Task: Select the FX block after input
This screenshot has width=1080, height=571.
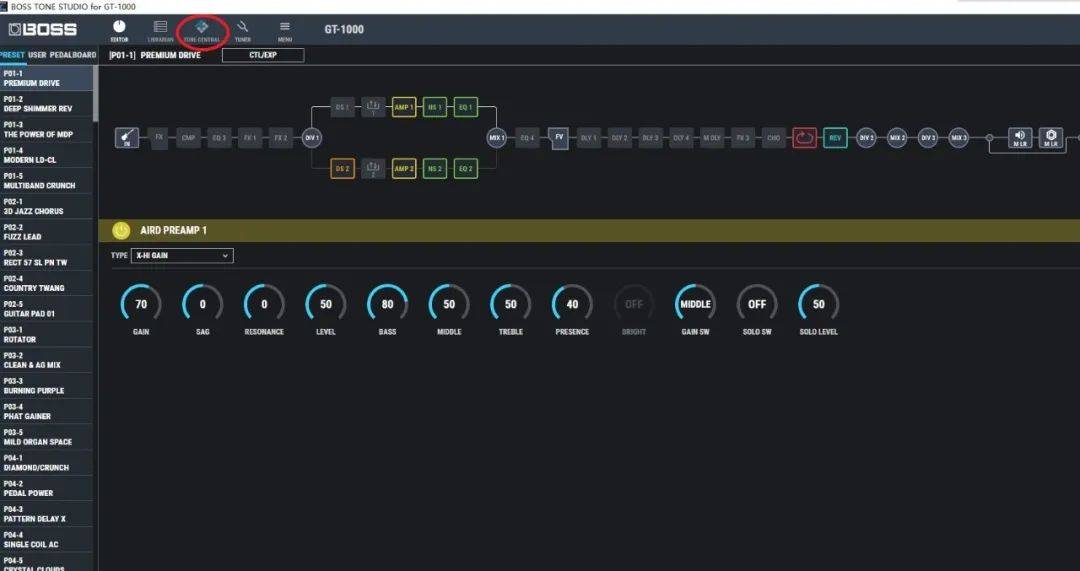Action: (159, 138)
